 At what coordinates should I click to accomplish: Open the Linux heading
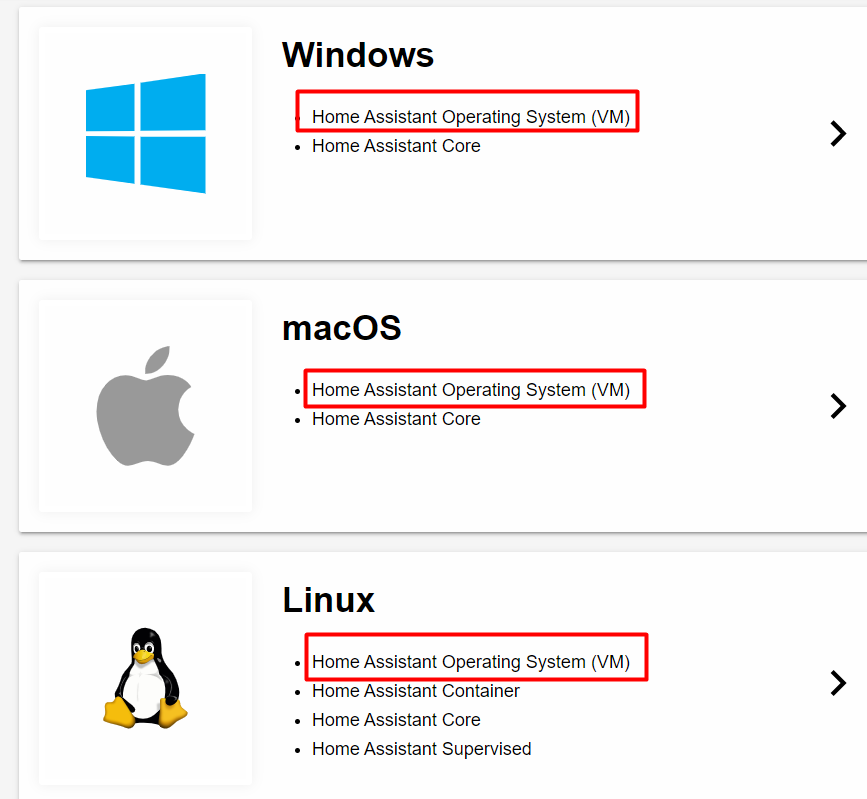[x=328, y=600]
